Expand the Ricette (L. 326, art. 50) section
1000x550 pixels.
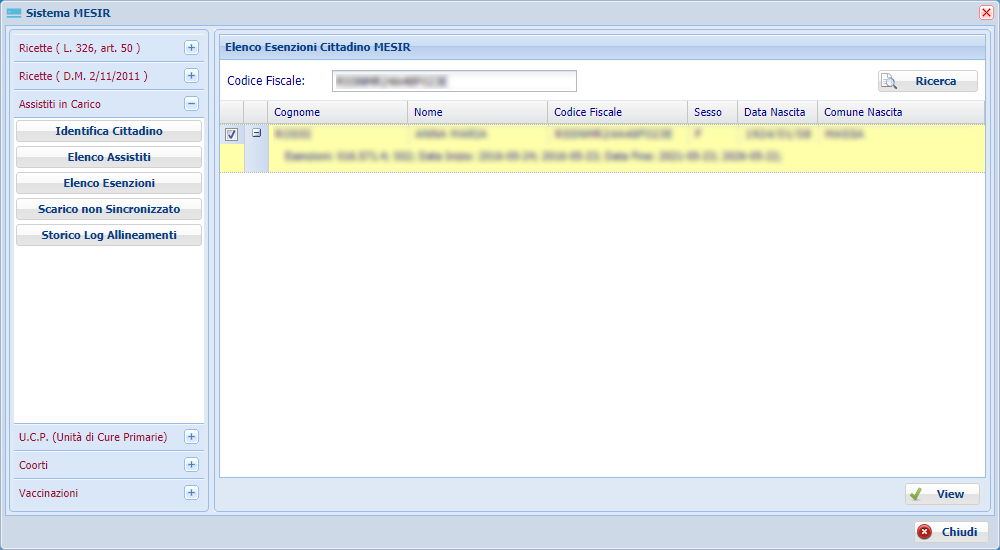(x=191, y=48)
